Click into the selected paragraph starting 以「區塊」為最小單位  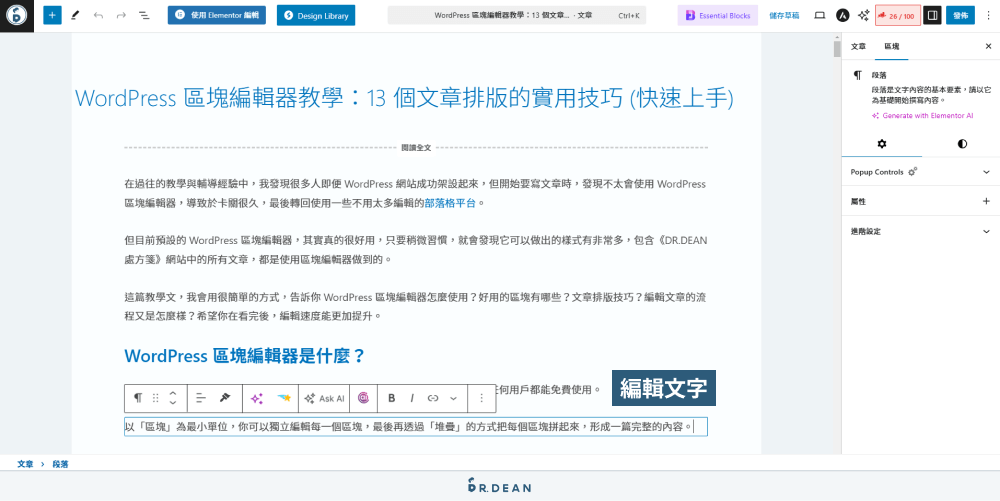416,426
